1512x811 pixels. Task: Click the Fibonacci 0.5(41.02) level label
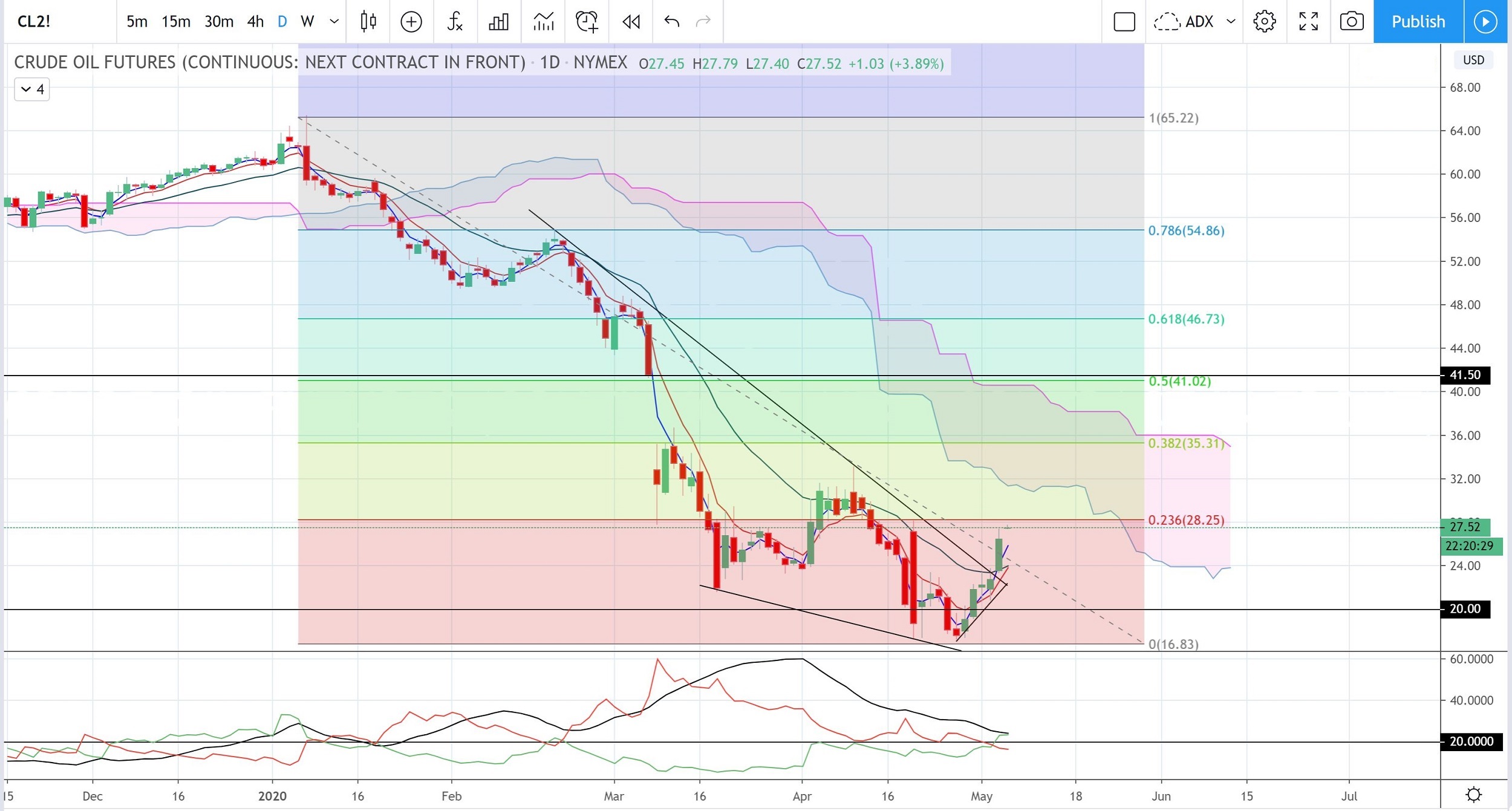[1179, 381]
